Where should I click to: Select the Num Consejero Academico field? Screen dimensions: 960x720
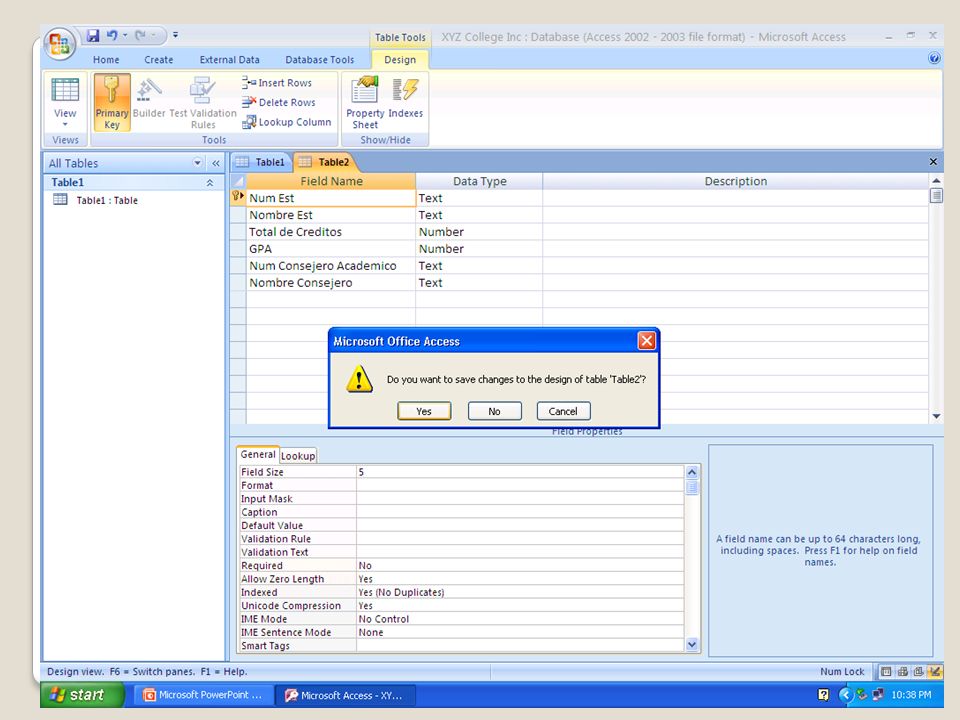331,266
